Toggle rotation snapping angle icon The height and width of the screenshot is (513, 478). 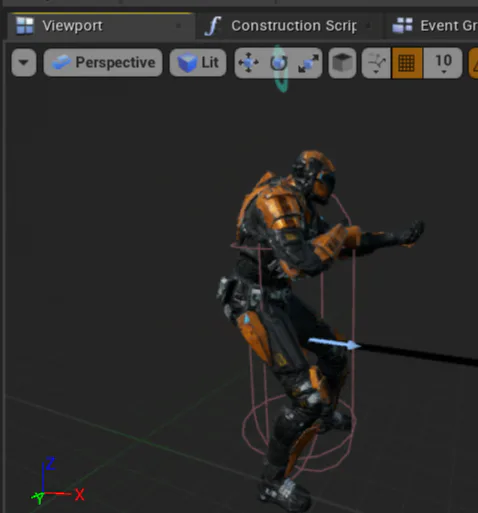click(x=474, y=63)
